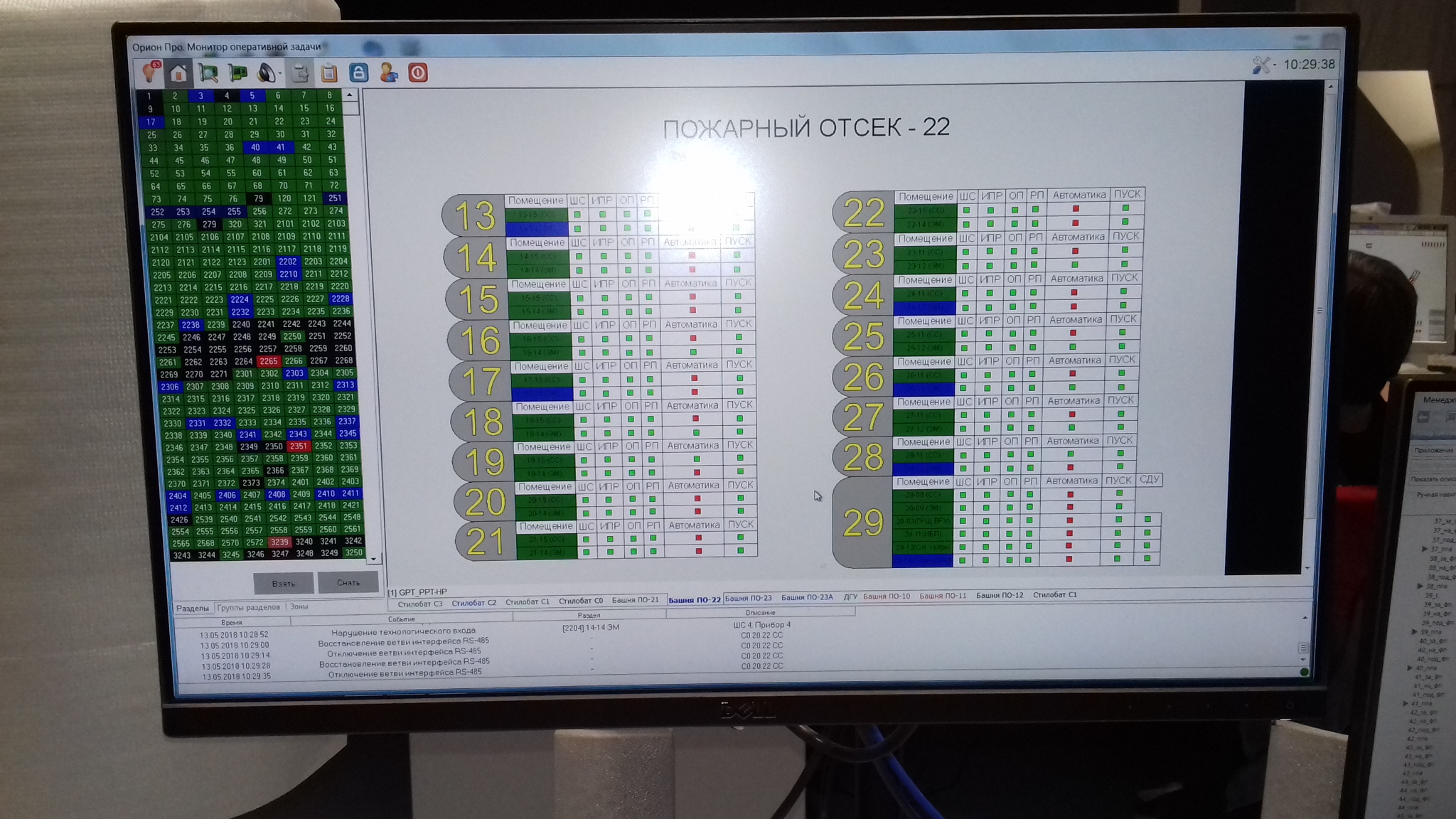Click the green hardware board icon

[x=237, y=73]
